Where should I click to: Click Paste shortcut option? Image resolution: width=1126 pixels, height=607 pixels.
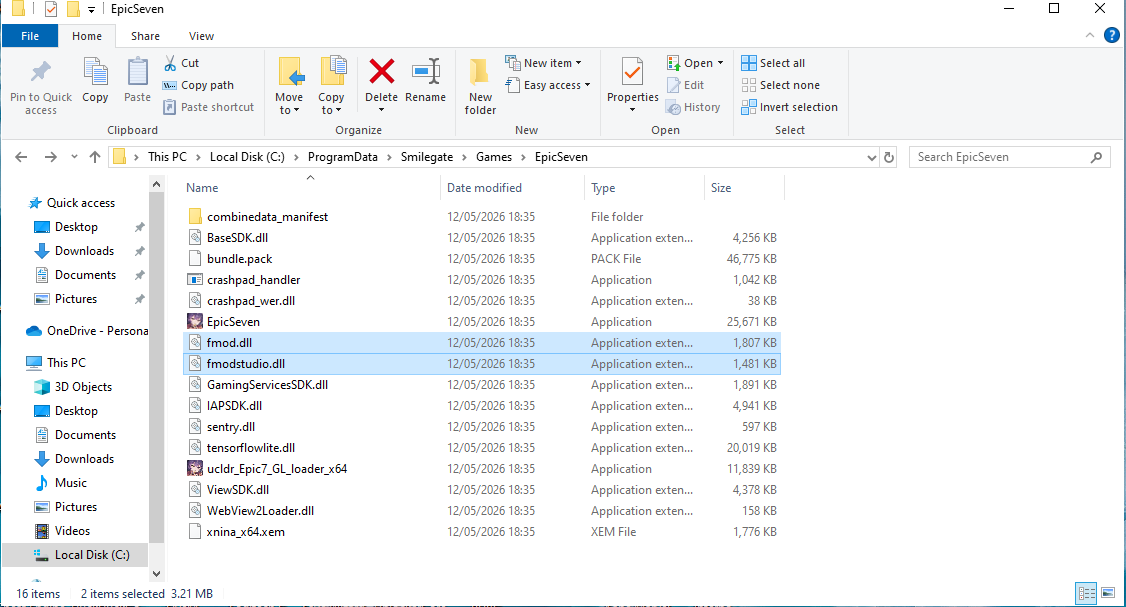tap(209, 107)
